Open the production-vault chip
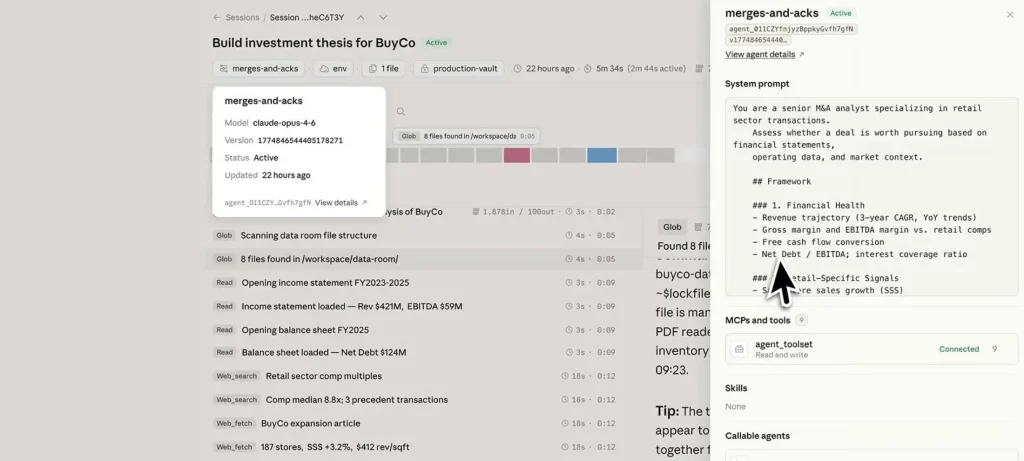 point(459,69)
